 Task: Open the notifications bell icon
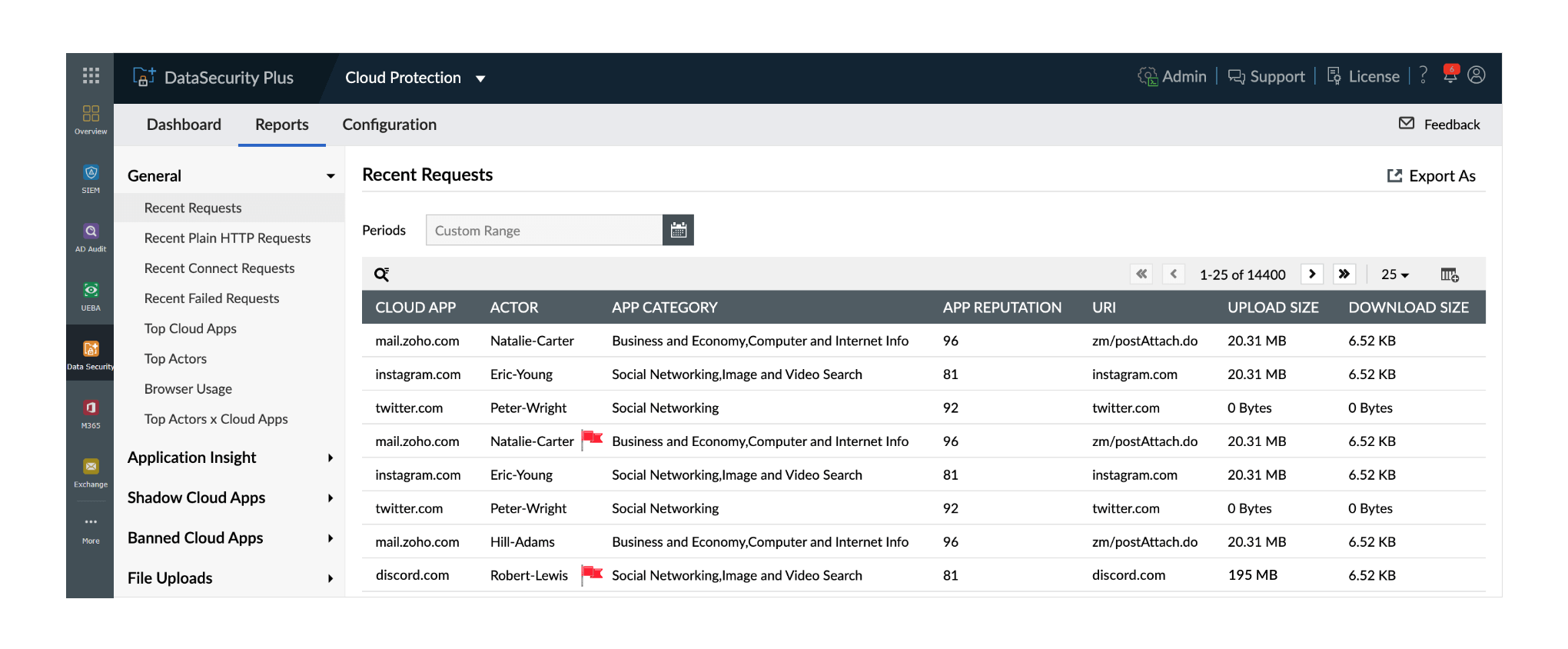(1450, 75)
